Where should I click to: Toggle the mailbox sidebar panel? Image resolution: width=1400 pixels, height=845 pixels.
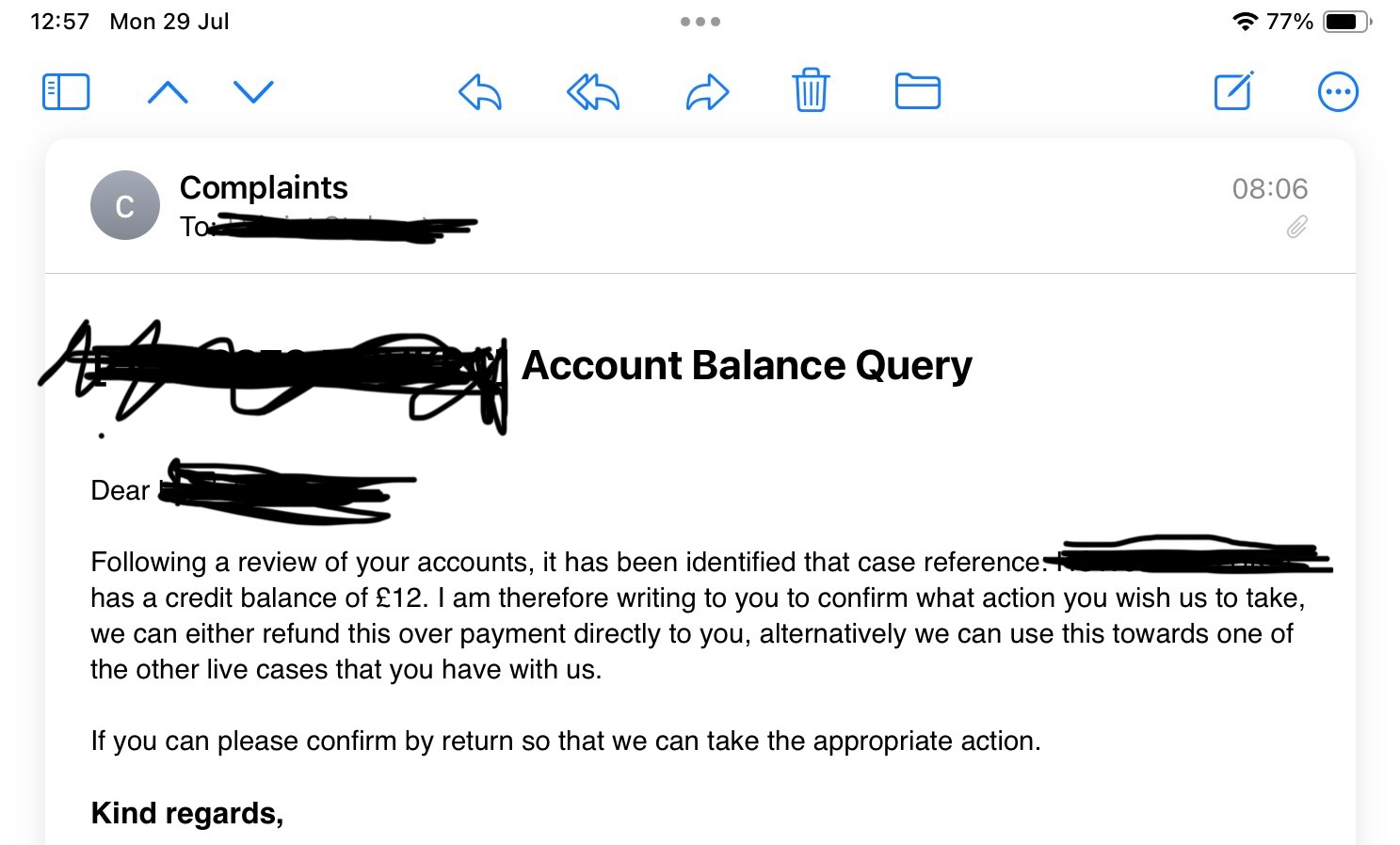click(x=66, y=92)
